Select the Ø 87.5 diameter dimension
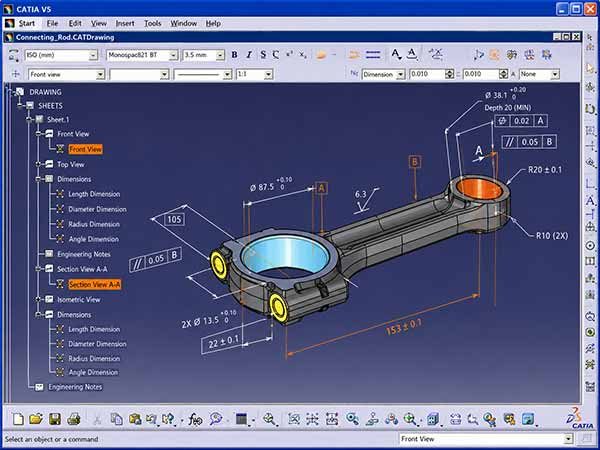Image resolution: width=600 pixels, height=450 pixels. click(x=271, y=184)
